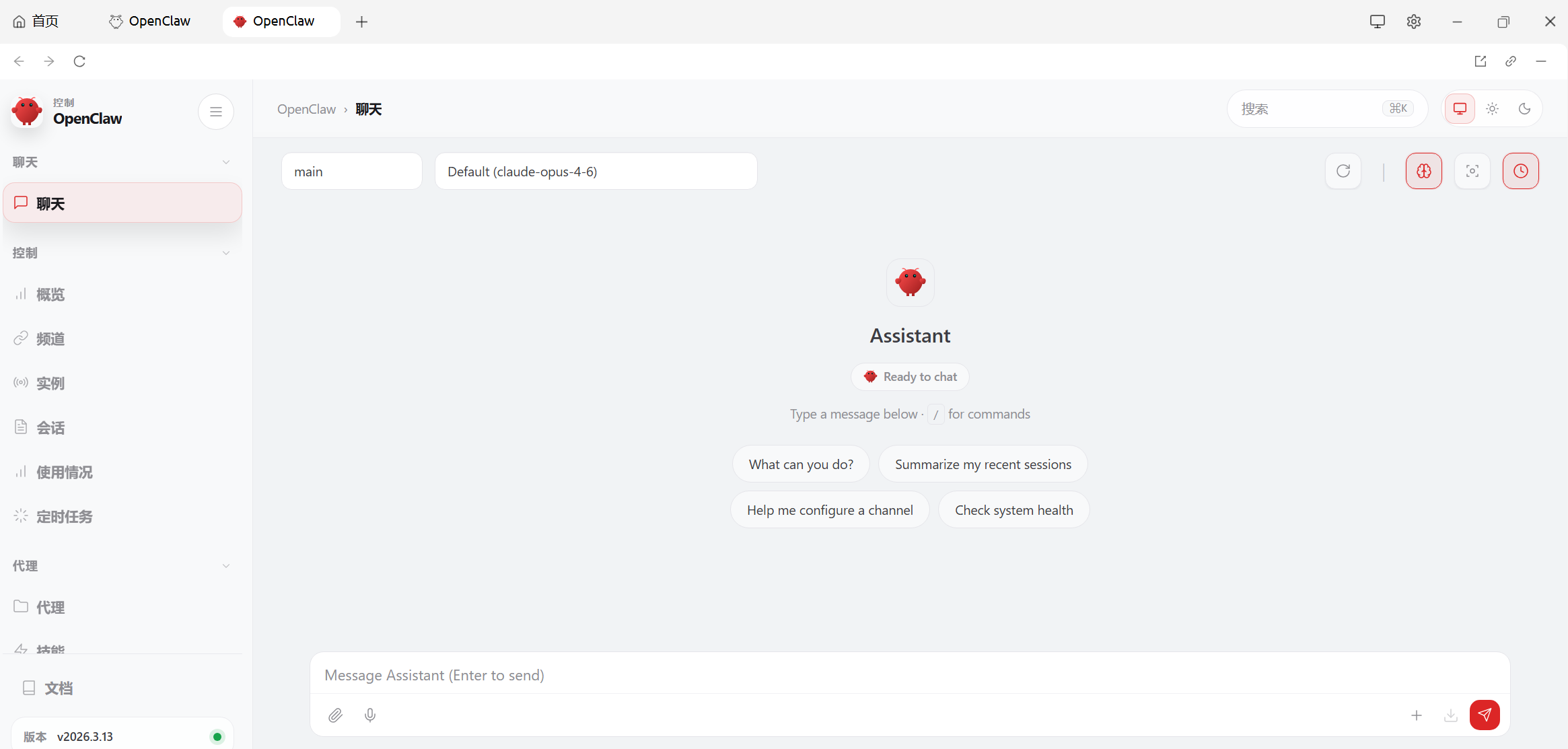
Task: Toggle the red clock button in the chat toolbar
Action: (x=1521, y=171)
